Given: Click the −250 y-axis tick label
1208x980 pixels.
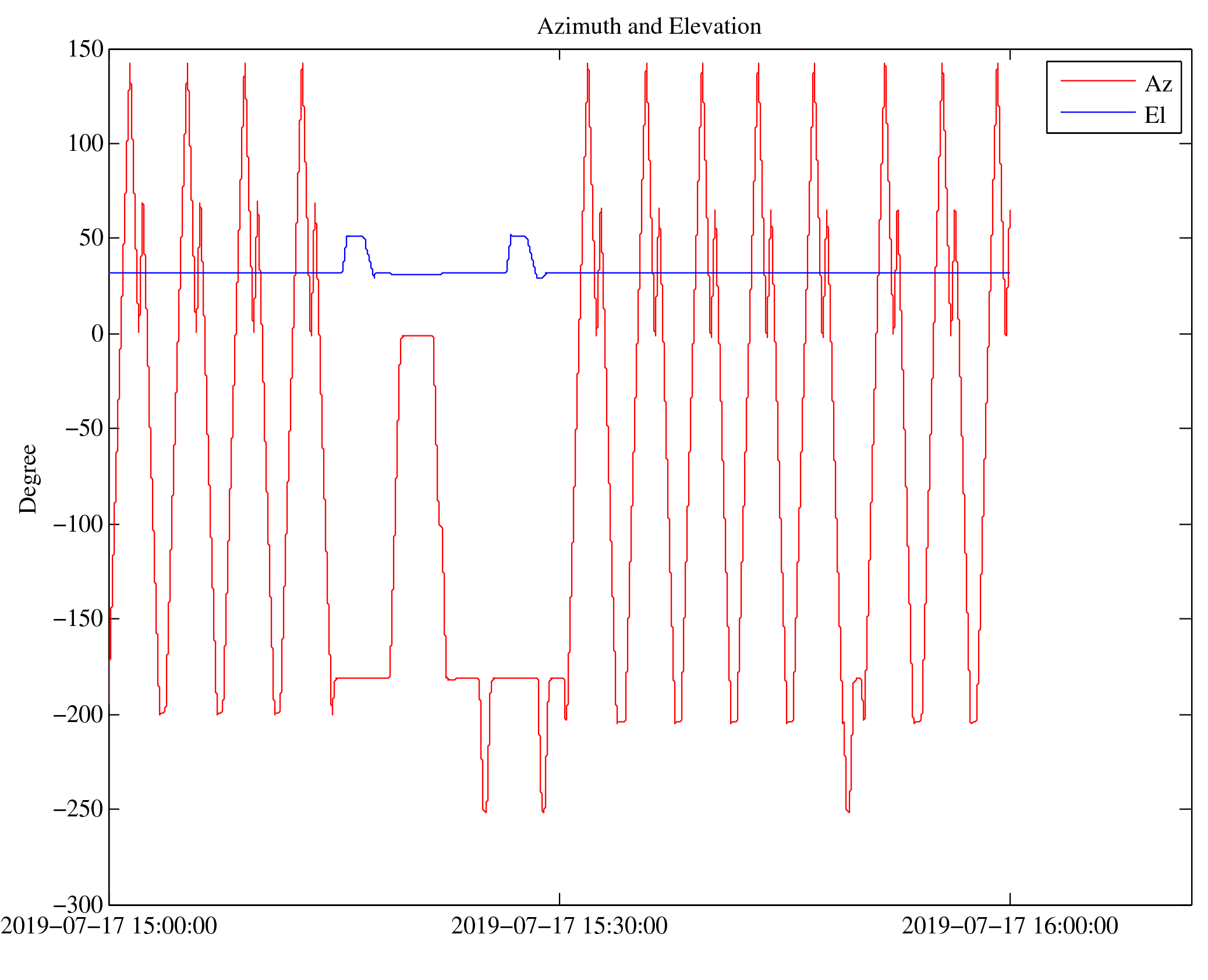Looking at the screenshot, I should tap(78, 809).
